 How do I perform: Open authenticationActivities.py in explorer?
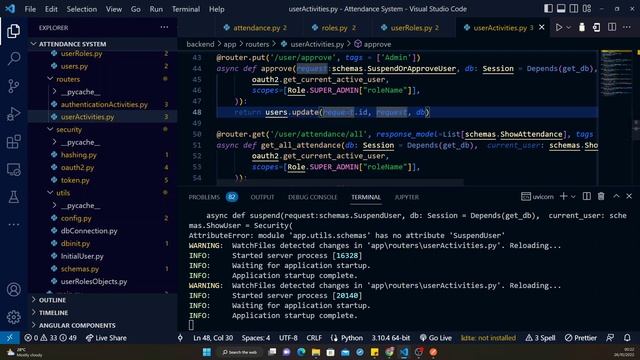point(102,104)
